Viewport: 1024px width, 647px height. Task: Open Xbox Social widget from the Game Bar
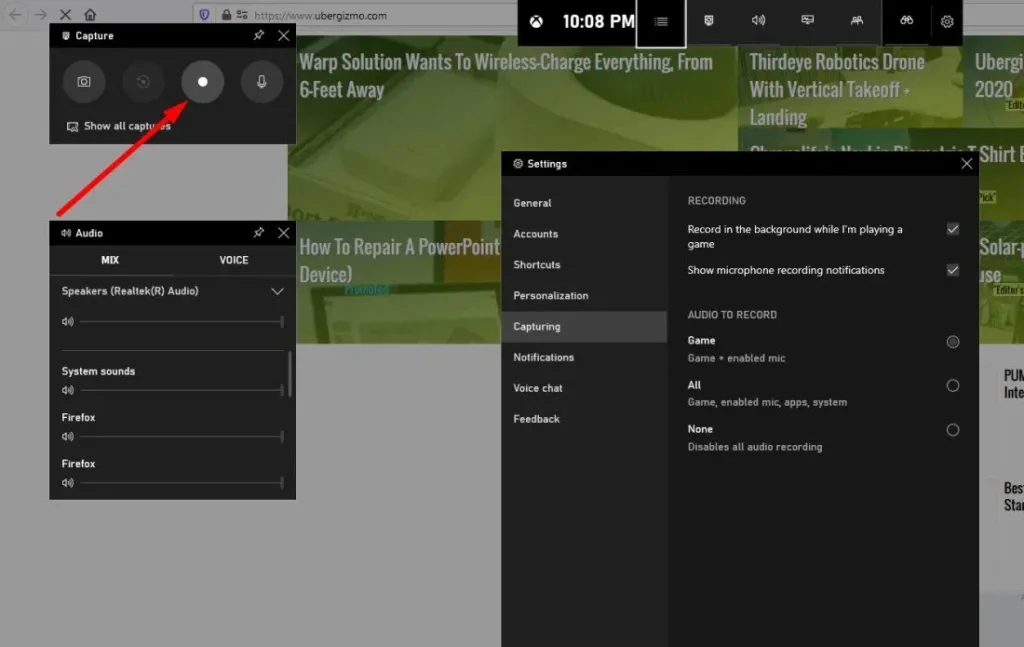[x=857, y=21]
